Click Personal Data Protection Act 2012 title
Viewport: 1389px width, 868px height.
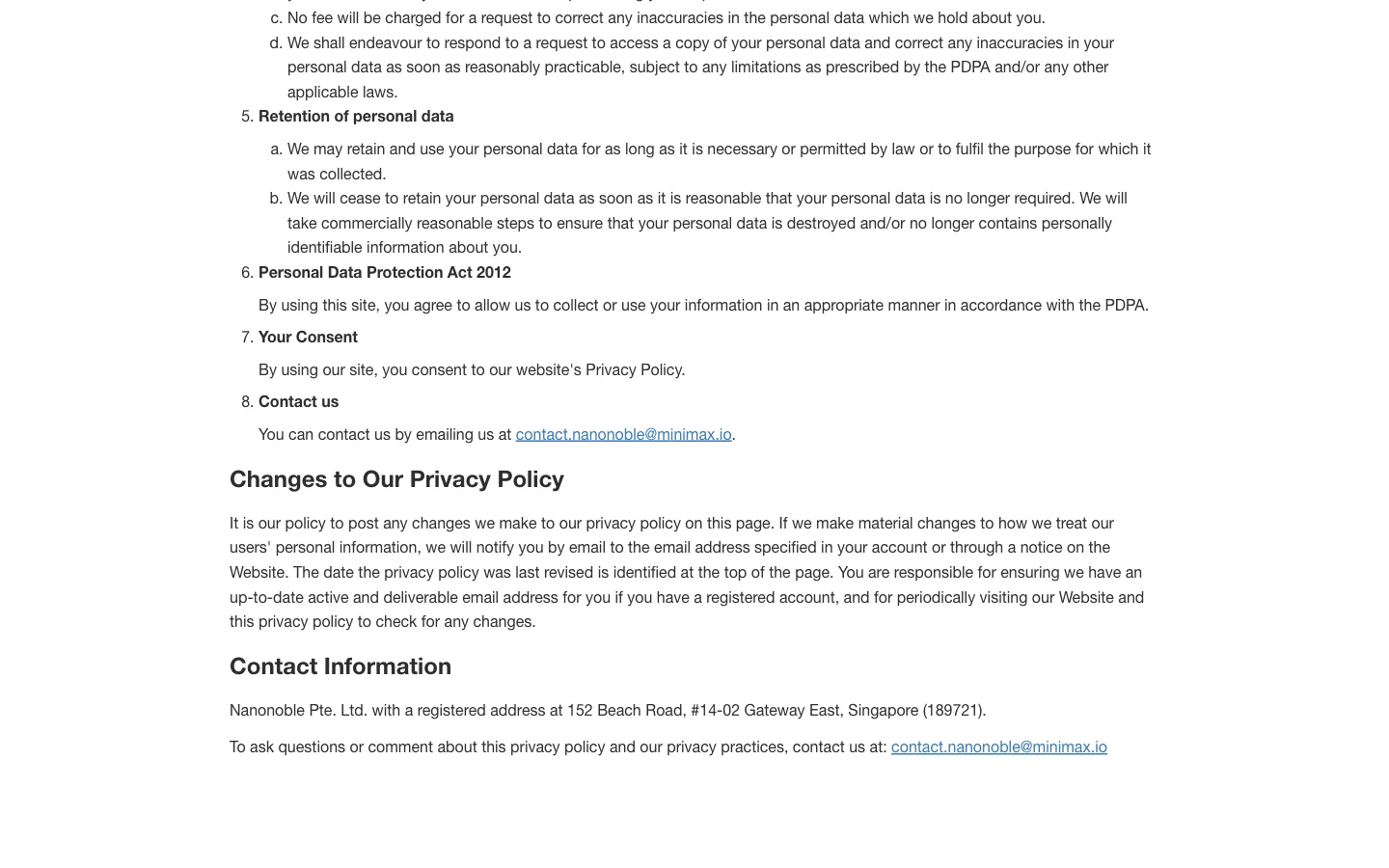[x=385, y=272]
